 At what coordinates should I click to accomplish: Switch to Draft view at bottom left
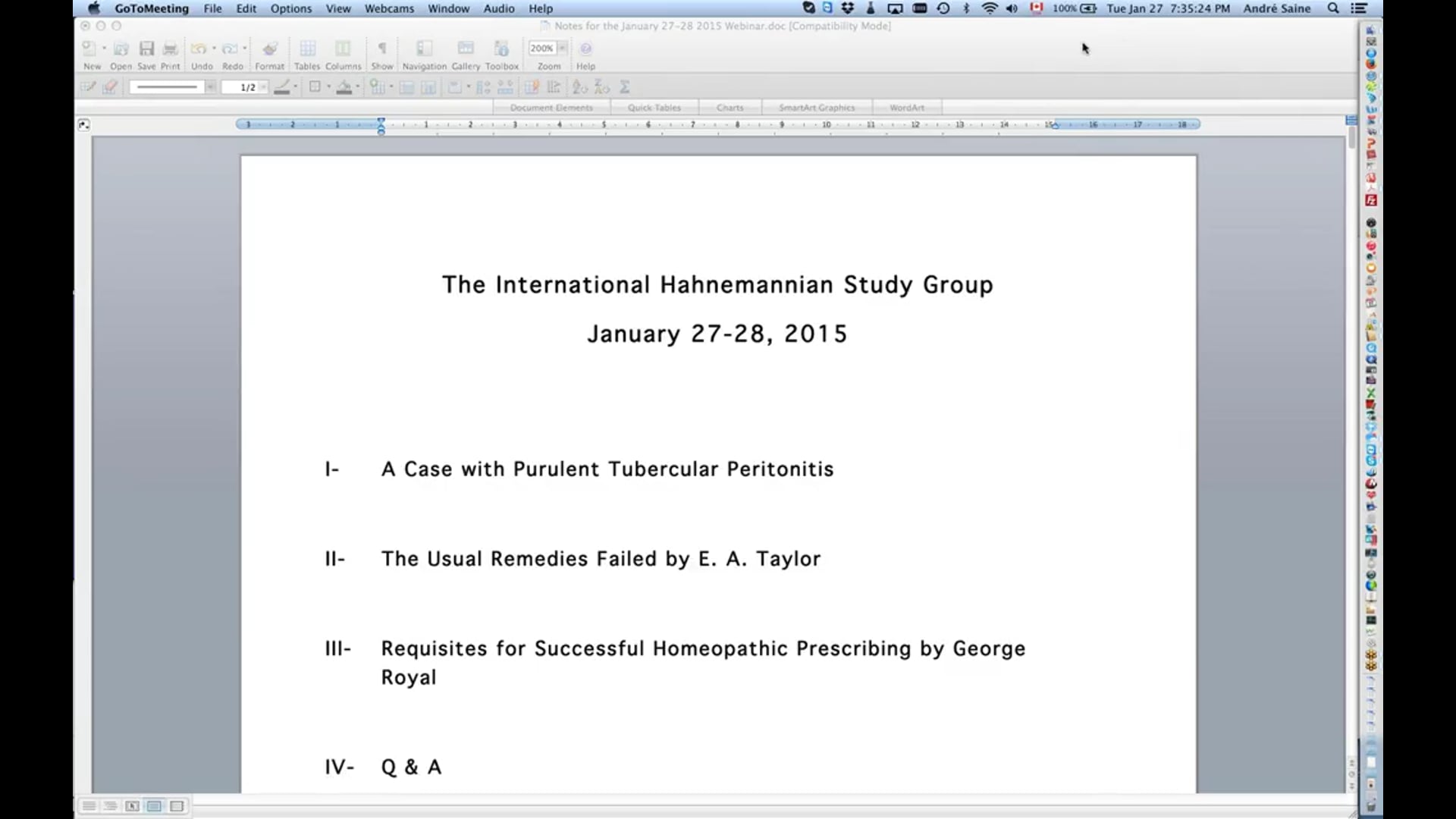click(89, 806)
